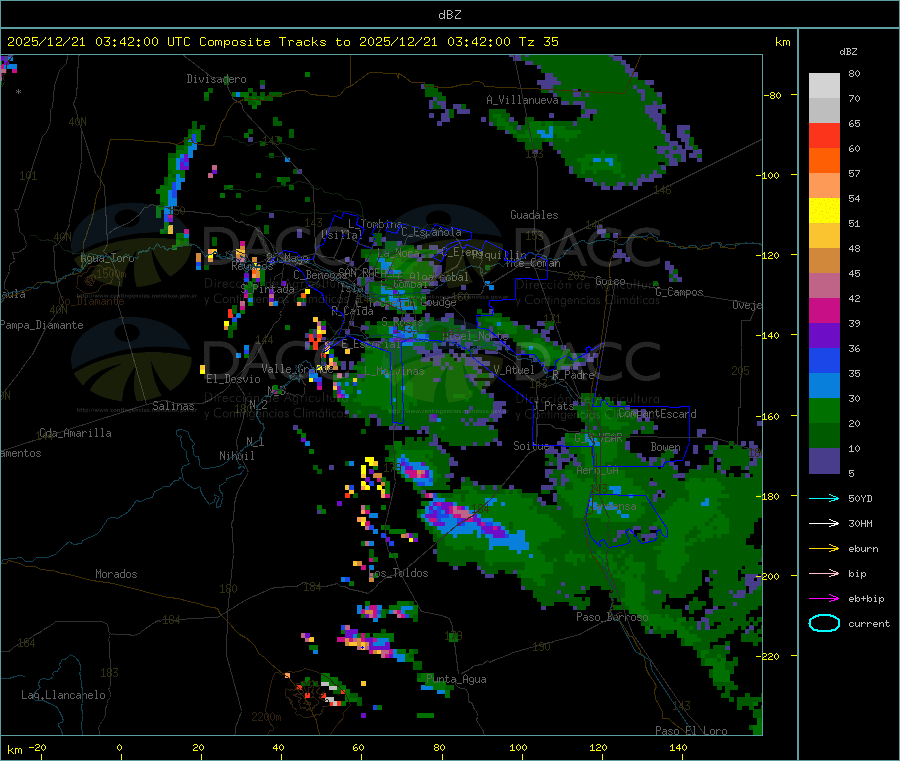Click the 'Valle_Grande' map label

(x=297, y=369)
